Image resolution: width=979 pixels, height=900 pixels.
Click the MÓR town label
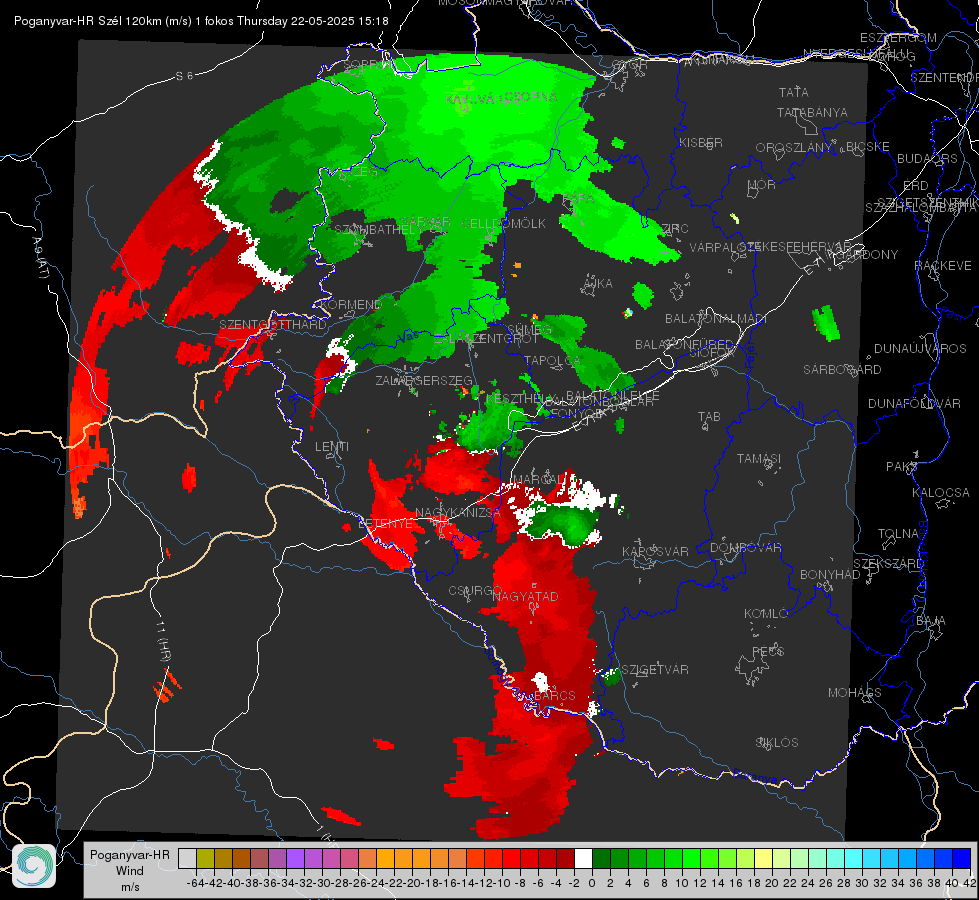[762, 184]
